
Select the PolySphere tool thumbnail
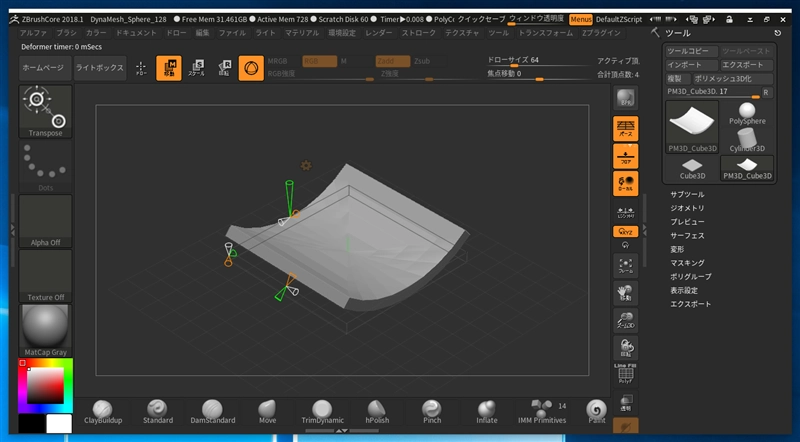point(747,113)
